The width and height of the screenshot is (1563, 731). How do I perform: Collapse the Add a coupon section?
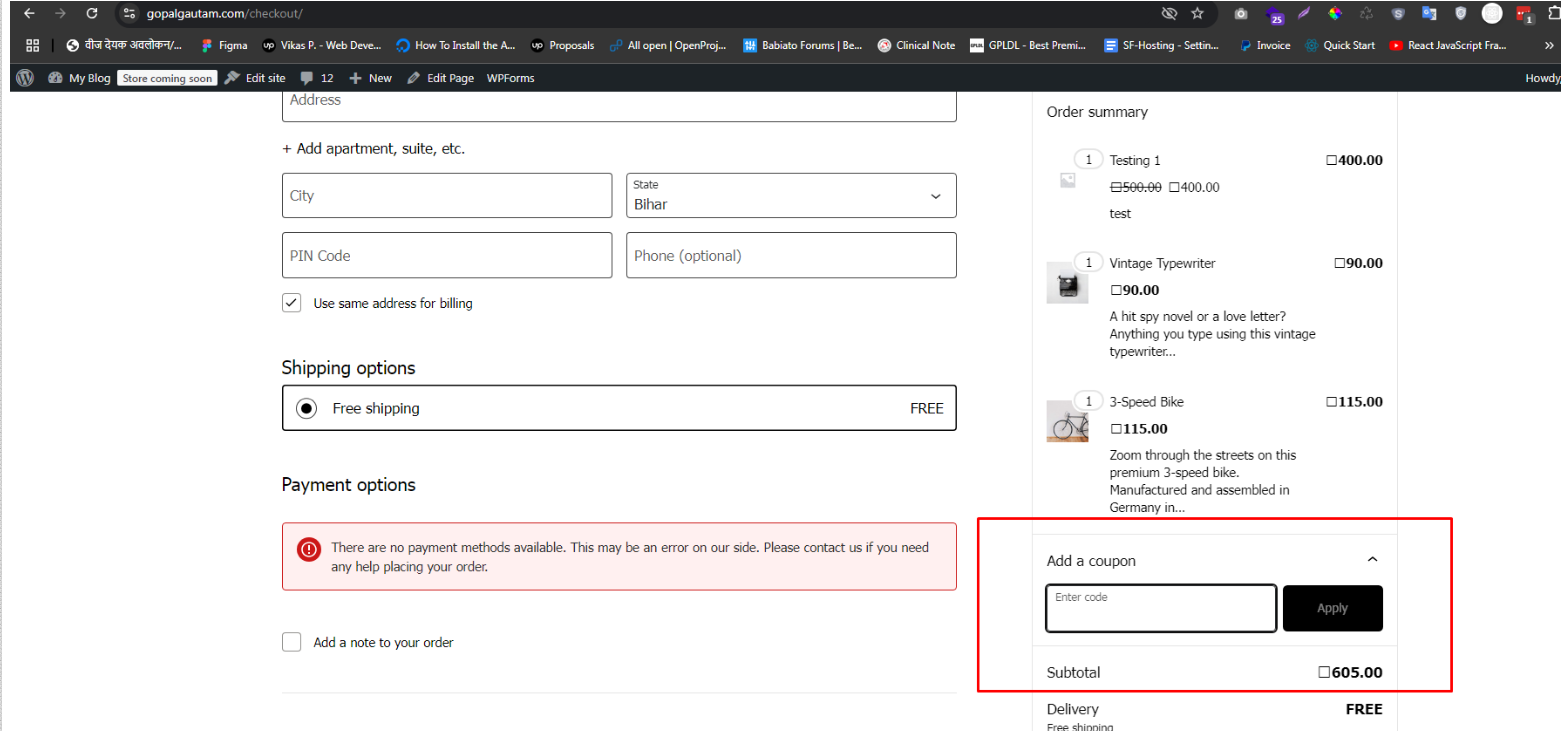click(x=1372, y=560)
